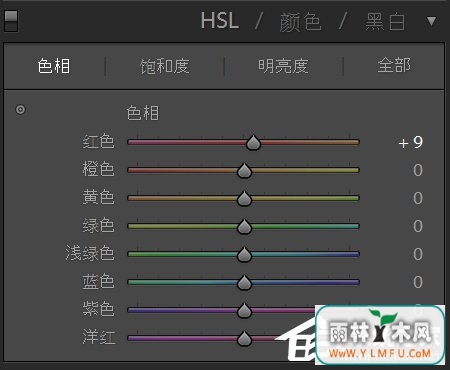Click the 蓝色 hue slider handle
Screen dimensions: 450x370
pos(244,283)
